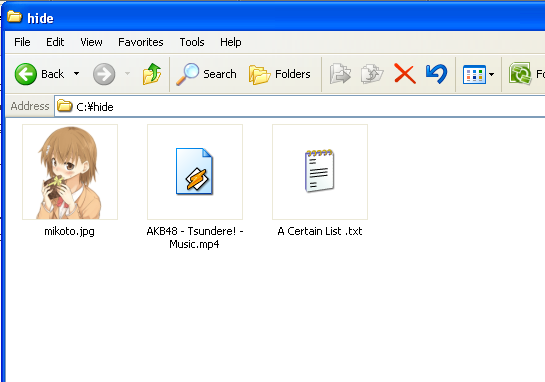Viewport: 545px width, 382px height.
Task: Open the Edit menu
Action: coord(55,42)
